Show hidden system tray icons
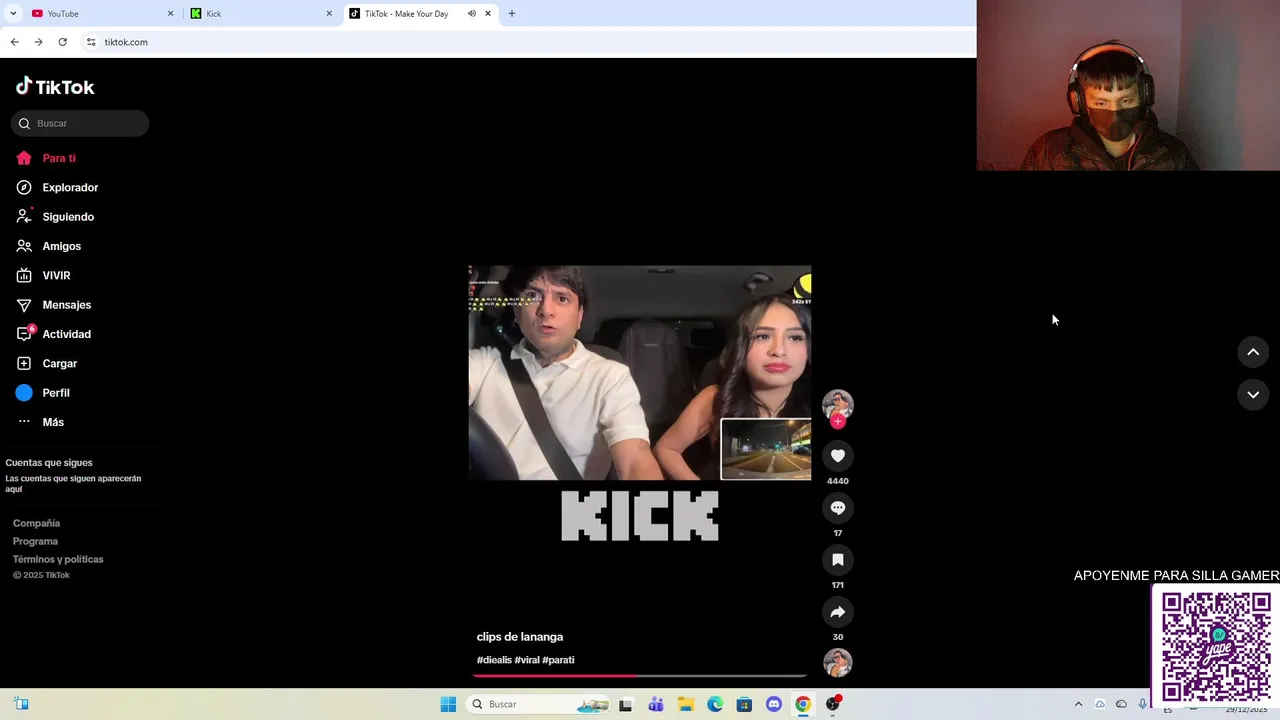Screen dimensions: 1280x720 point(1078,704)
